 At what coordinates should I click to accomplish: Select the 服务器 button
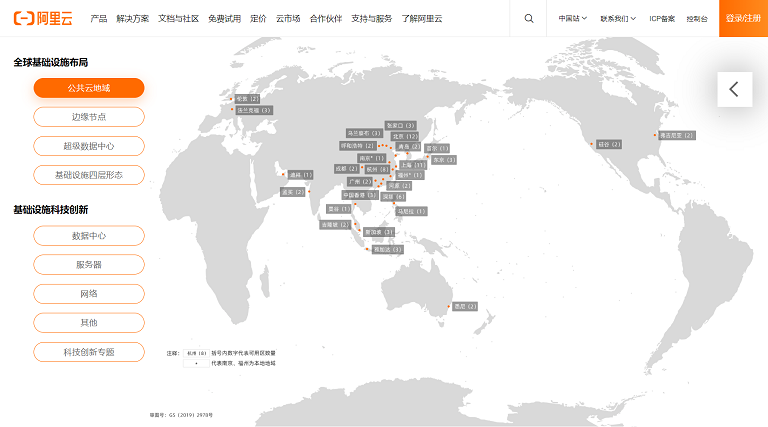coord(89,265)
